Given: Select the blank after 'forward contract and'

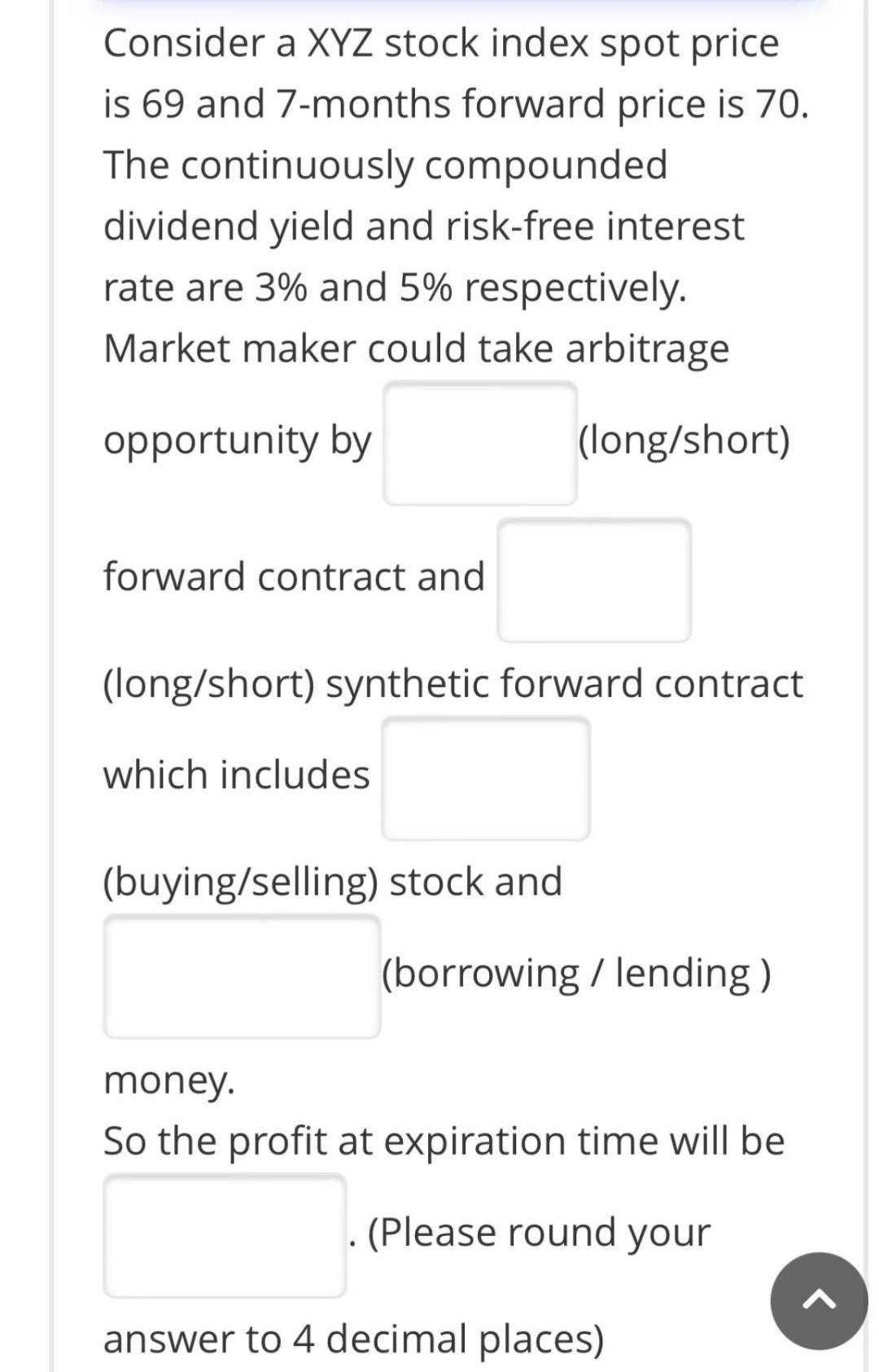Looking at the screenshot, I should point(594,580).
